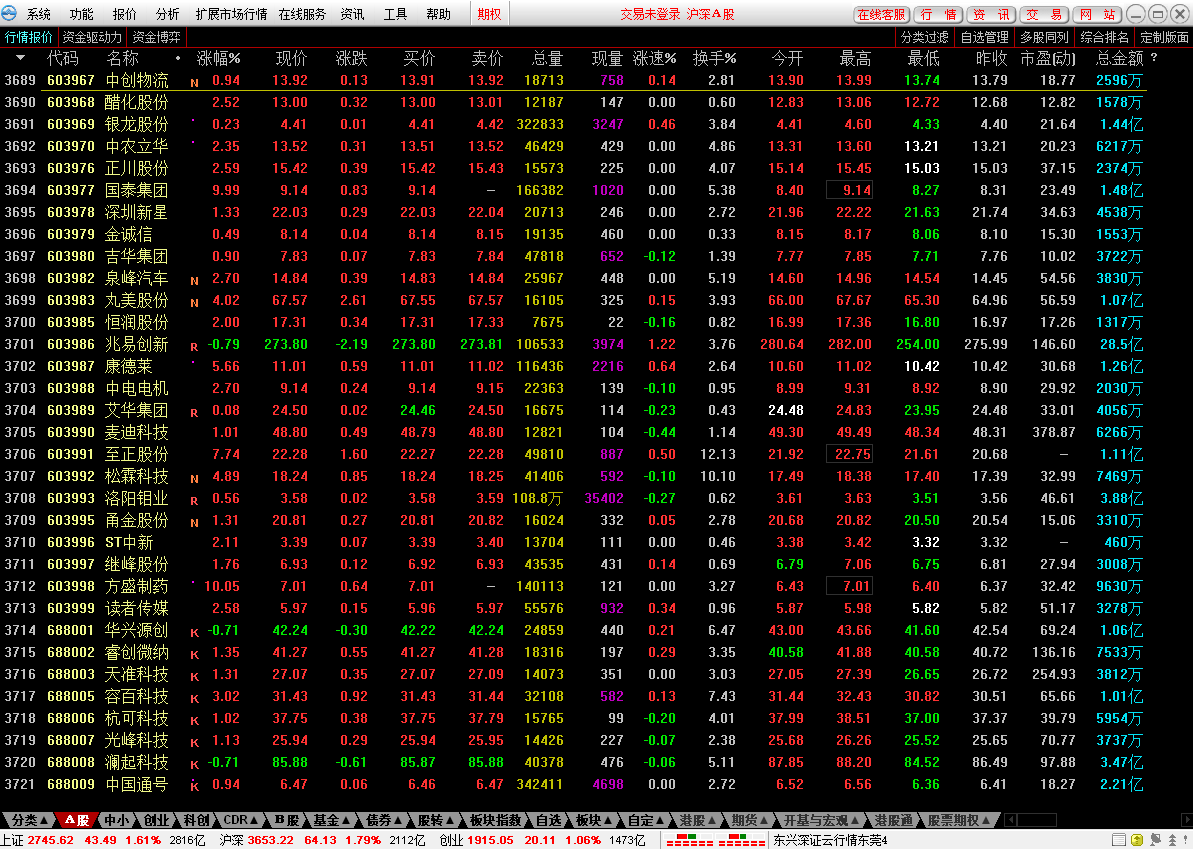Click the dot marker next to 名称 header
The height and width of the screenshot is (849, 1193).
pyautogui.click(x=178, y=58)
